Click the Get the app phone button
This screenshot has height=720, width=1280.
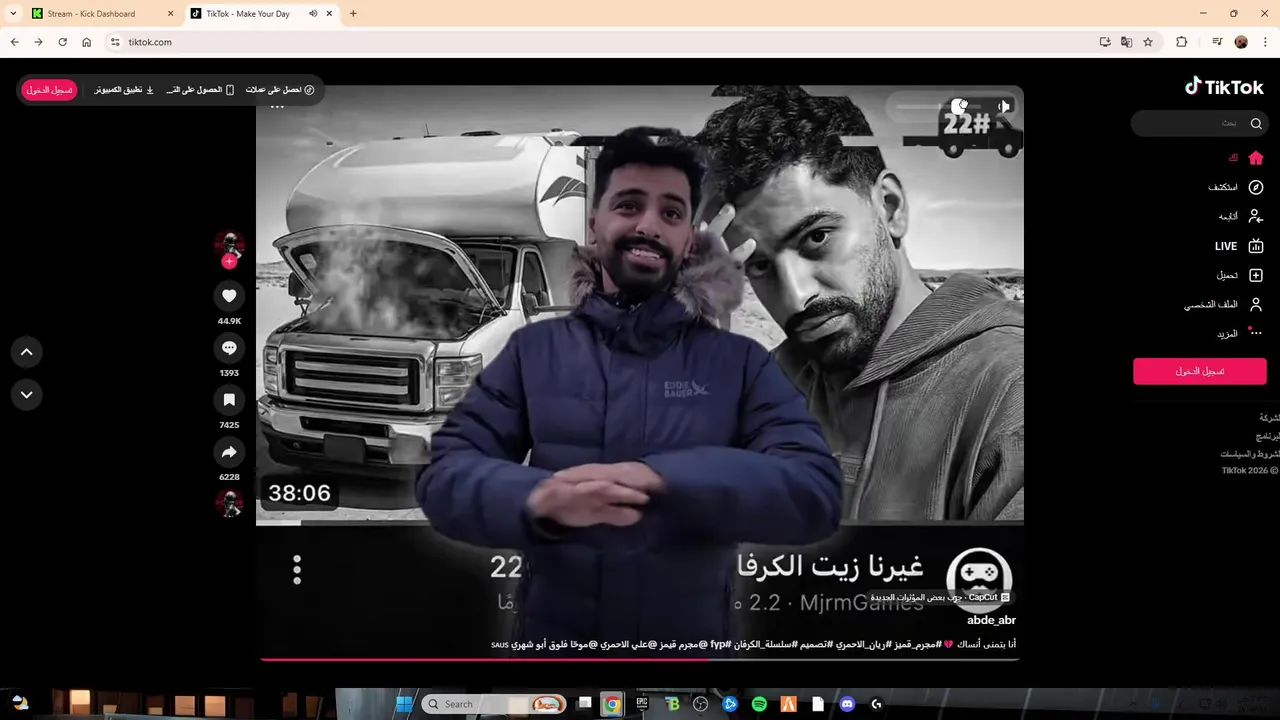coord(200,90)
